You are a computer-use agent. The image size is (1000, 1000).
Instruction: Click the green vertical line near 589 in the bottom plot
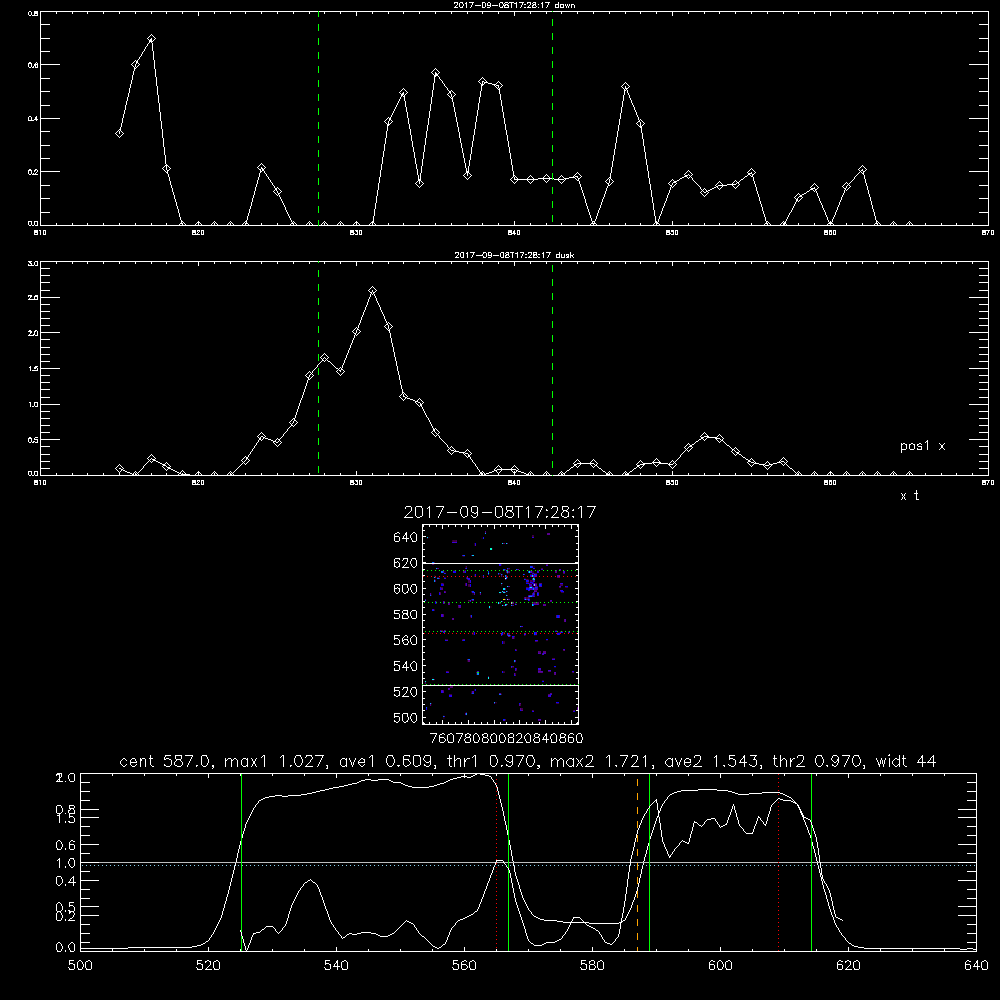pyautogui.click(x=649, y=862)
